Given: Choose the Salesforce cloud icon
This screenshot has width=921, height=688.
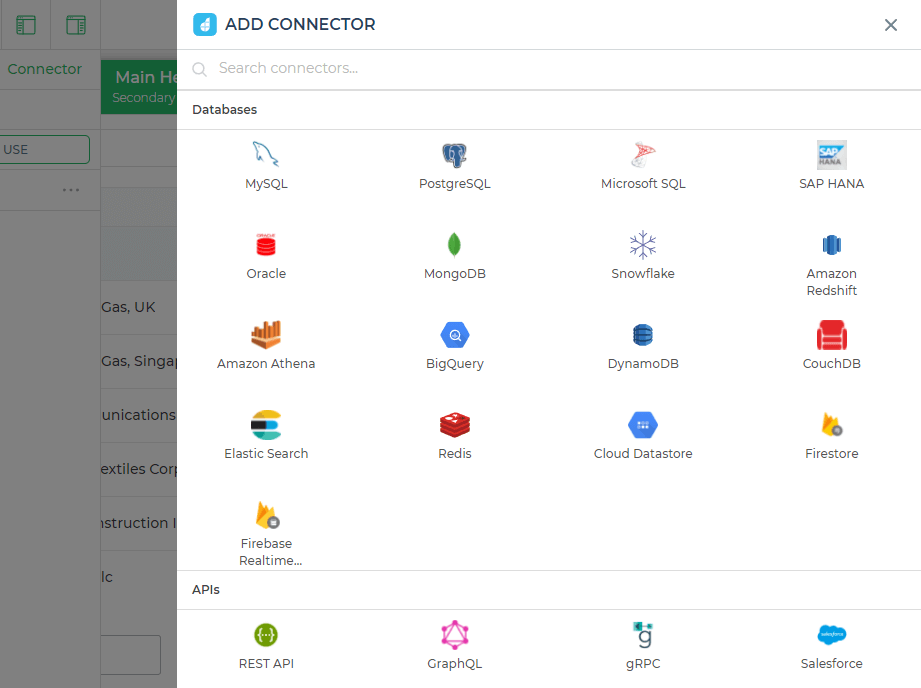Looking at the screenshot, I should pyautogui.click(x=832, y=635).
